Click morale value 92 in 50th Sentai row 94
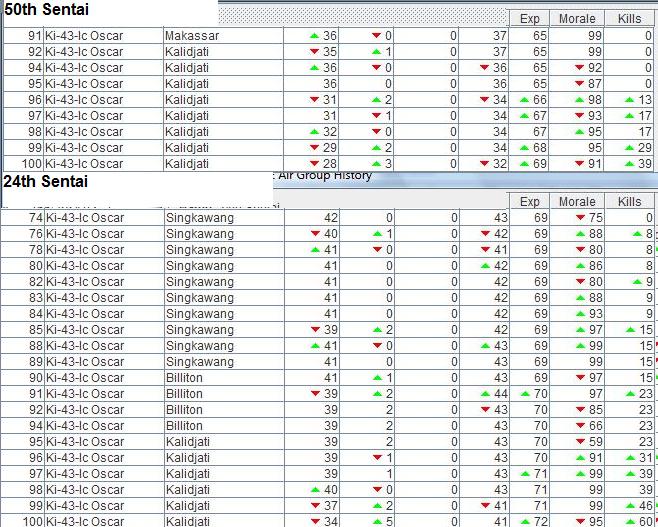The image size is (658, 527). click(595, 68)
